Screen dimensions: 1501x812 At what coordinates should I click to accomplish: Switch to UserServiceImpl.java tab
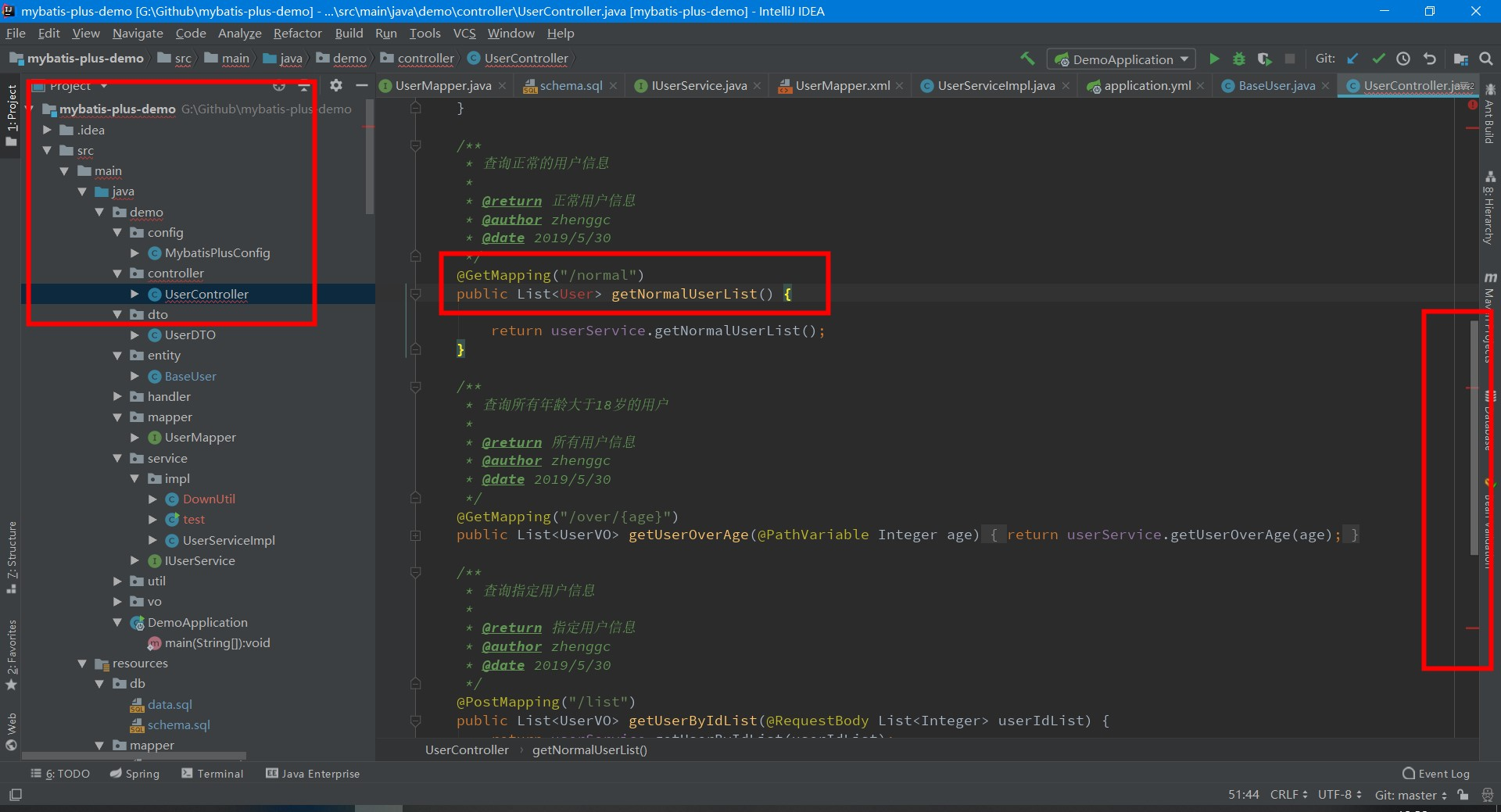(x=995, y=86)
